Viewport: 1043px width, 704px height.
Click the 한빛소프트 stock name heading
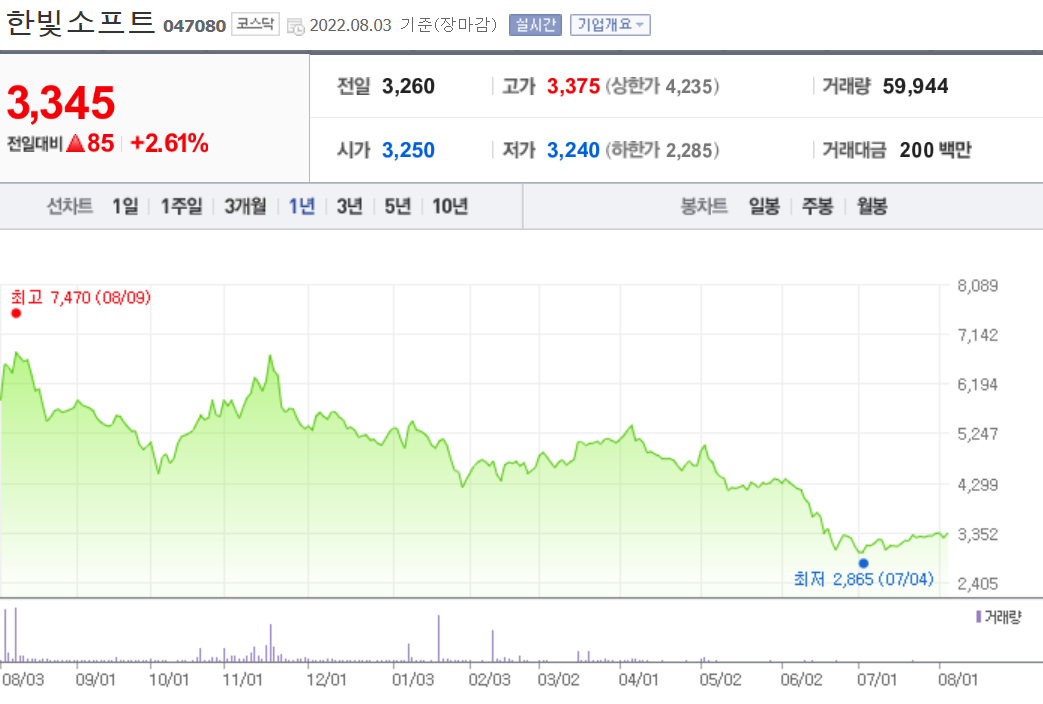coord(80,22)
